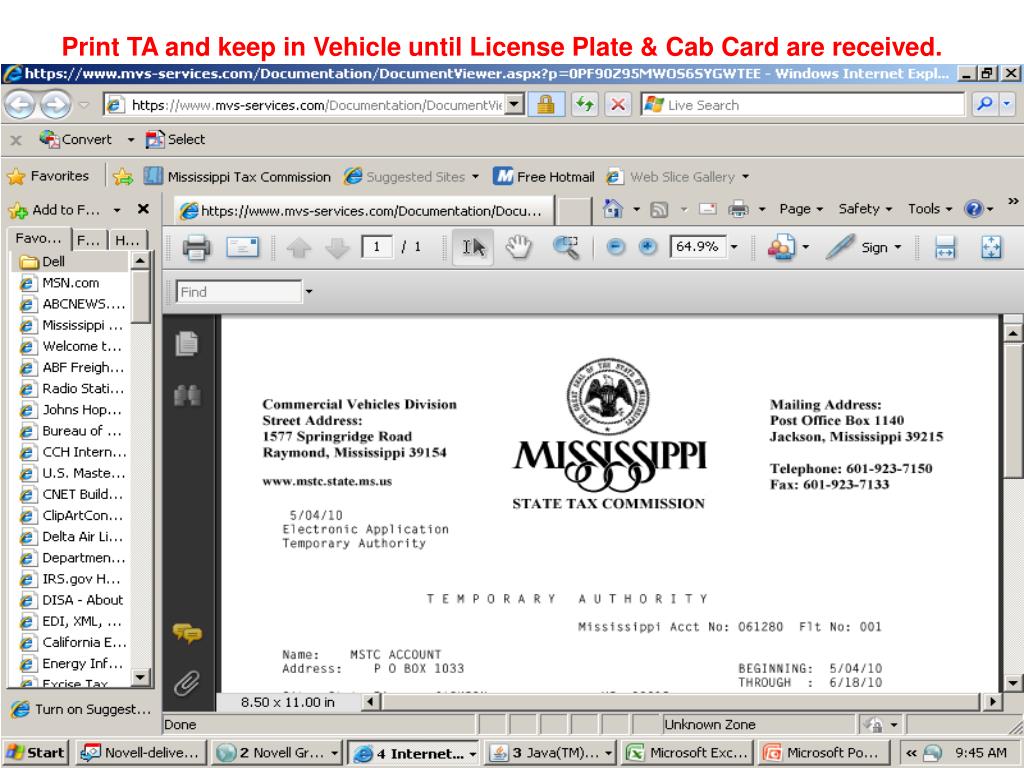This screenshot has height=768, width=1024.
Task: Open Mississippi Tax Commission favorites link
Action: tap(238, 176)
